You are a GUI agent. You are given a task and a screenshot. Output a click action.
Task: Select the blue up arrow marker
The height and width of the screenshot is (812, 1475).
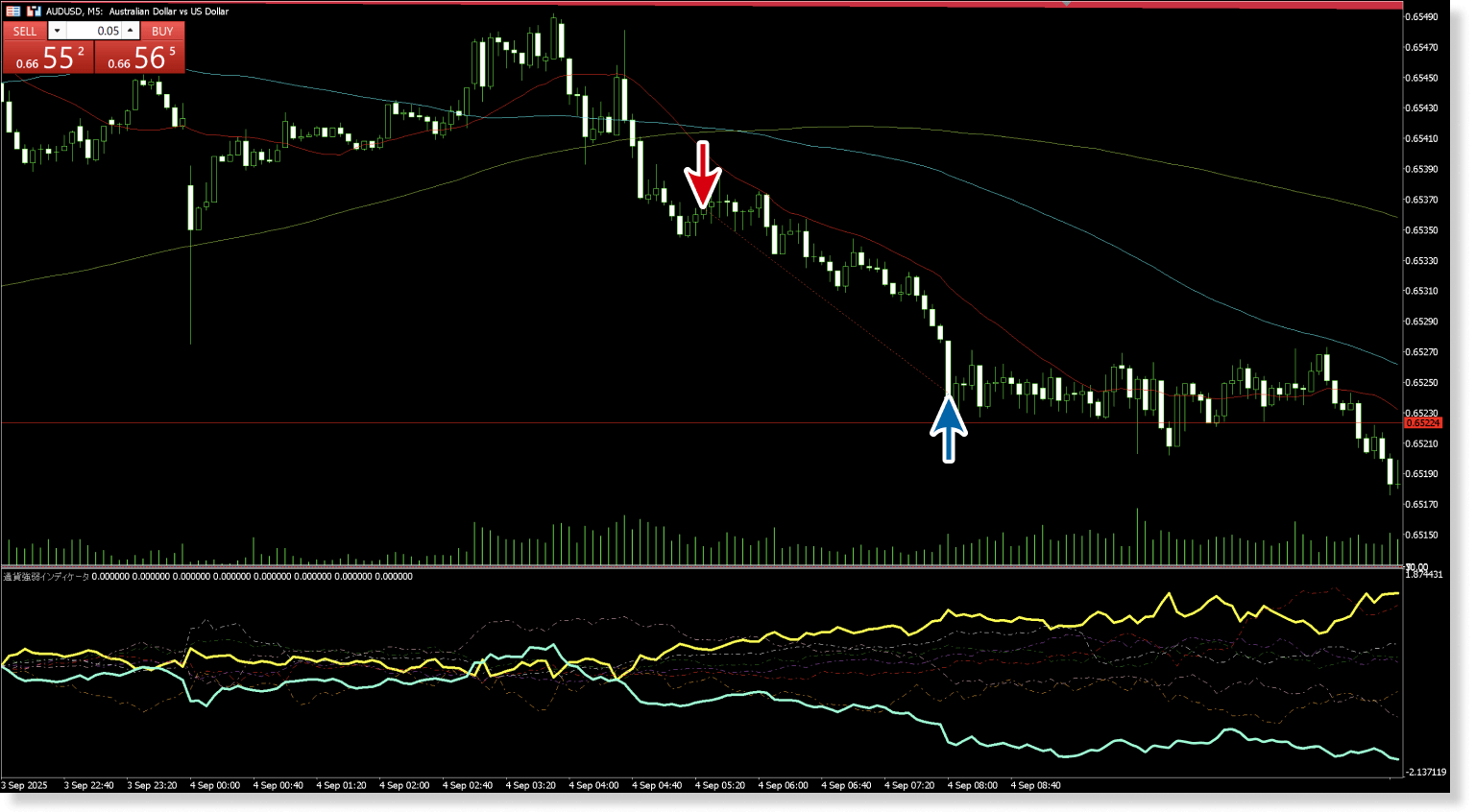[948, 429]
